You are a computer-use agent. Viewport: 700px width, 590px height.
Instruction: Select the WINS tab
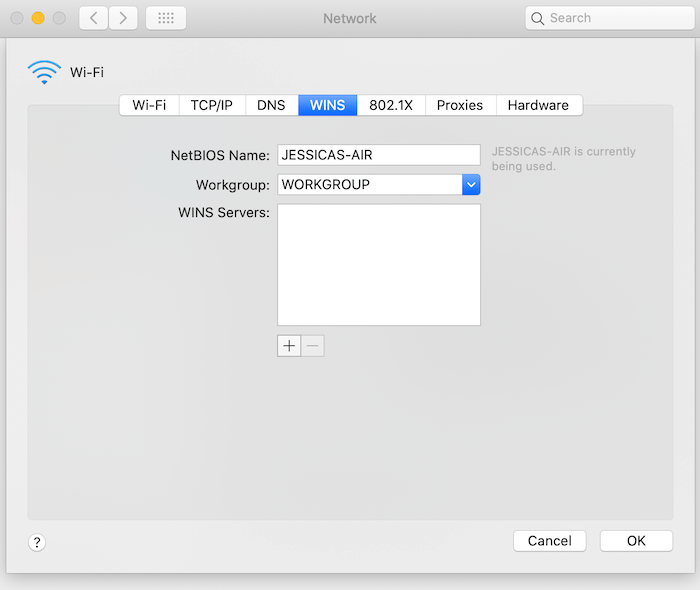(328, 105)
